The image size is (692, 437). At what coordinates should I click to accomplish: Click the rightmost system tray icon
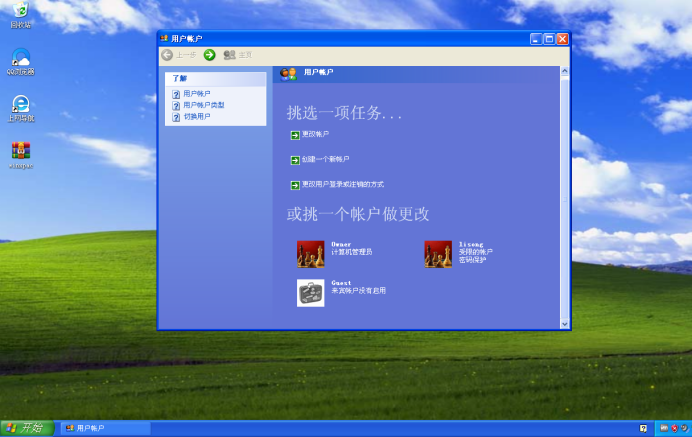click(684, 428)
